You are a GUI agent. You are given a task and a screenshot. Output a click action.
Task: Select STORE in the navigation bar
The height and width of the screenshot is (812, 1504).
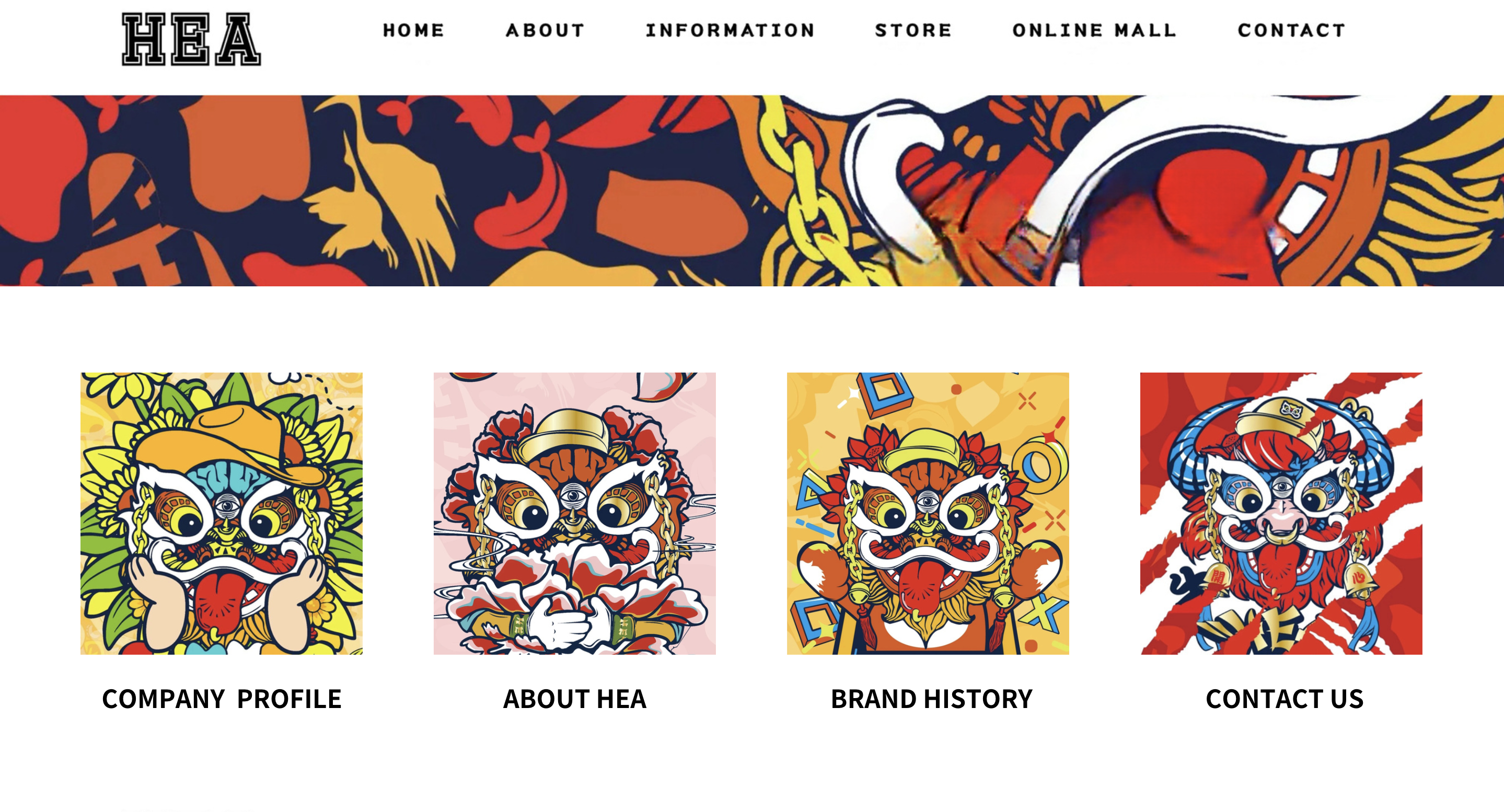pos(913,30)
